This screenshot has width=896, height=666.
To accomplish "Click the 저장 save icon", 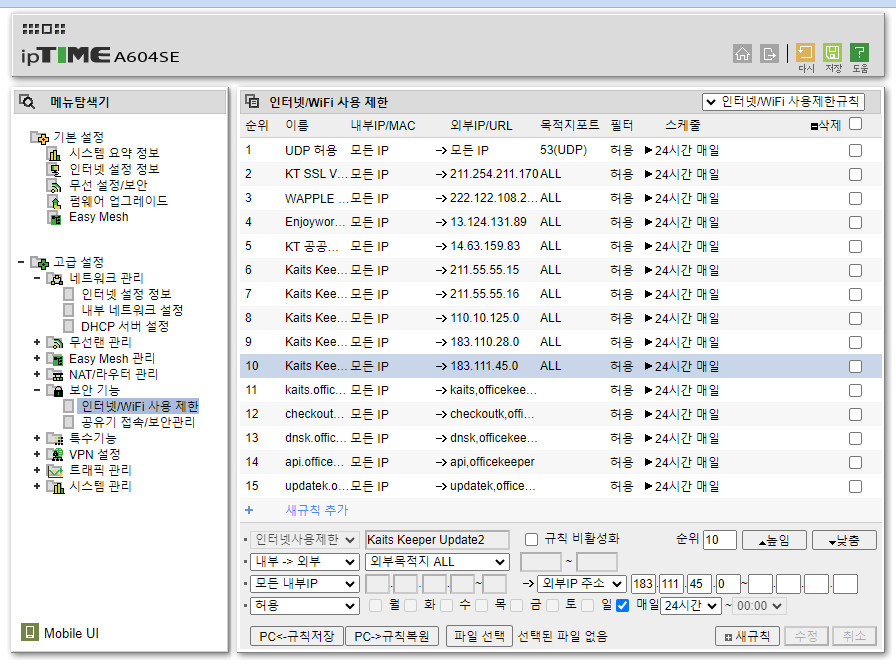I will pyautogui.click(x=833, y=53).
